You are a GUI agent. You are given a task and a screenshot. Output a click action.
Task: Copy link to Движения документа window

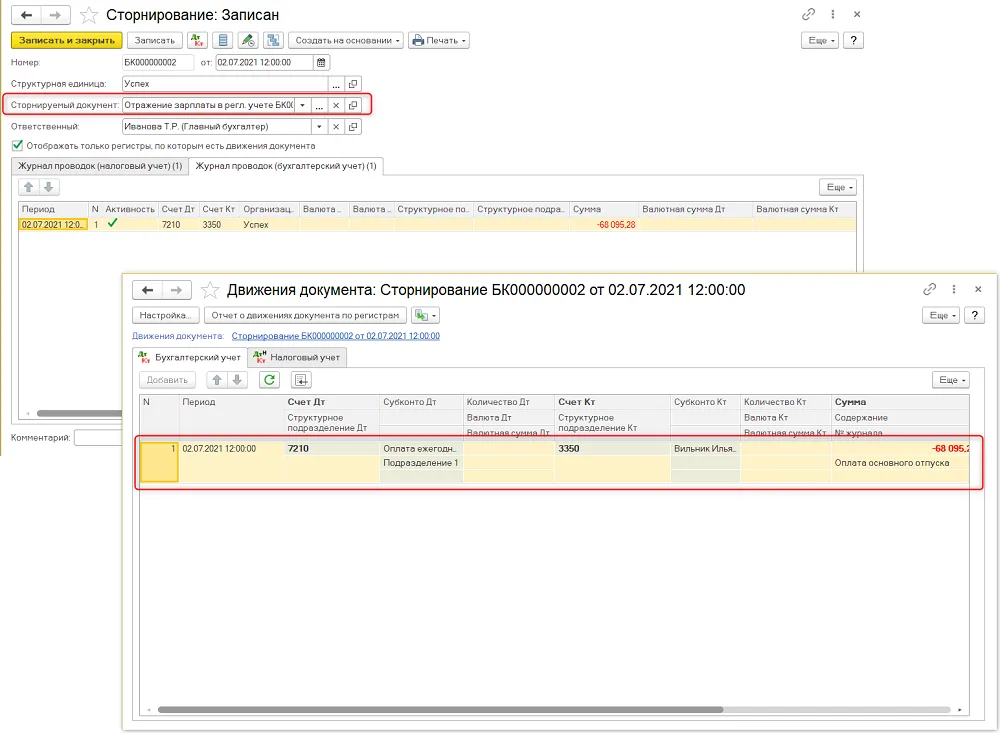(x=930, y=289)
